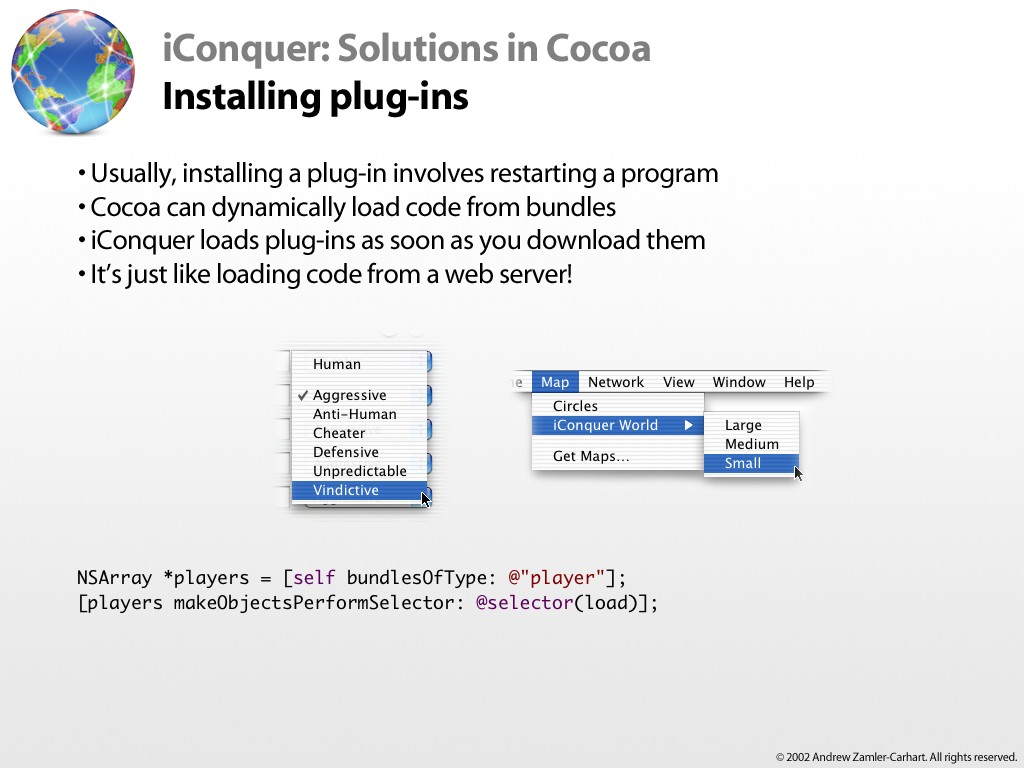
Task: Choose the Circles map
Action: click(x=575, y=406)
